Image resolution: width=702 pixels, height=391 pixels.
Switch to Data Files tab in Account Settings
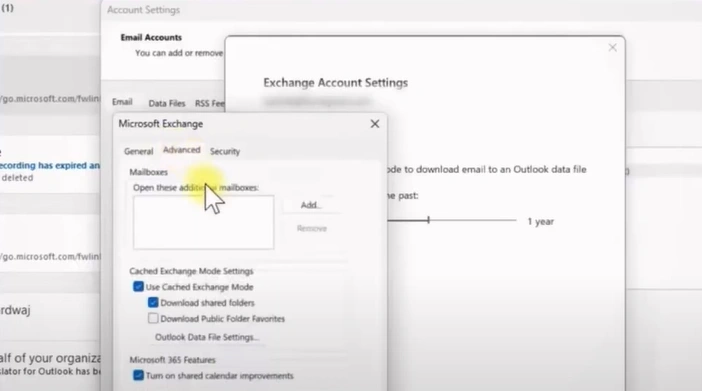[x=167, y=103]
